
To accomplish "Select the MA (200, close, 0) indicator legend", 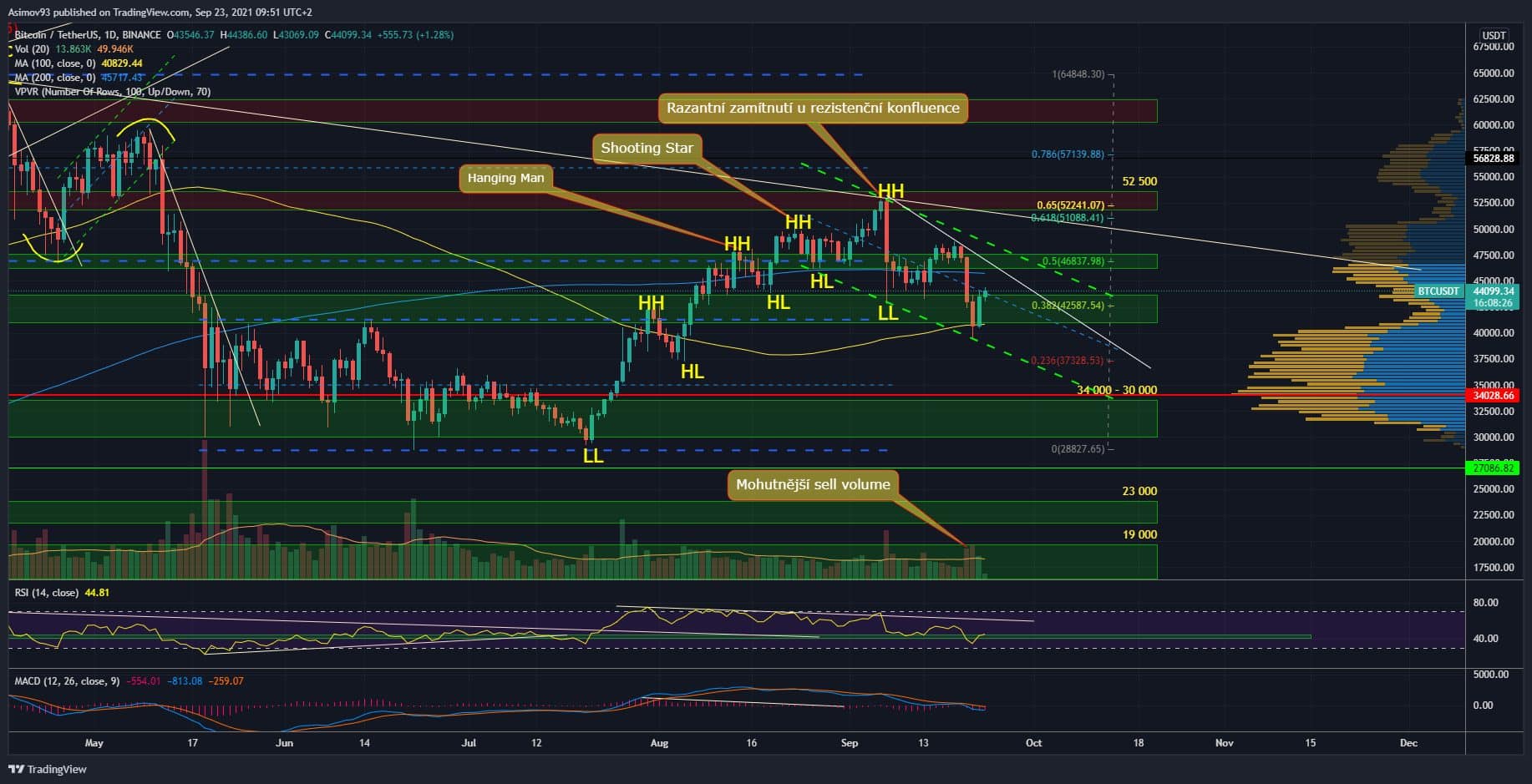I will tap(56, 78).
